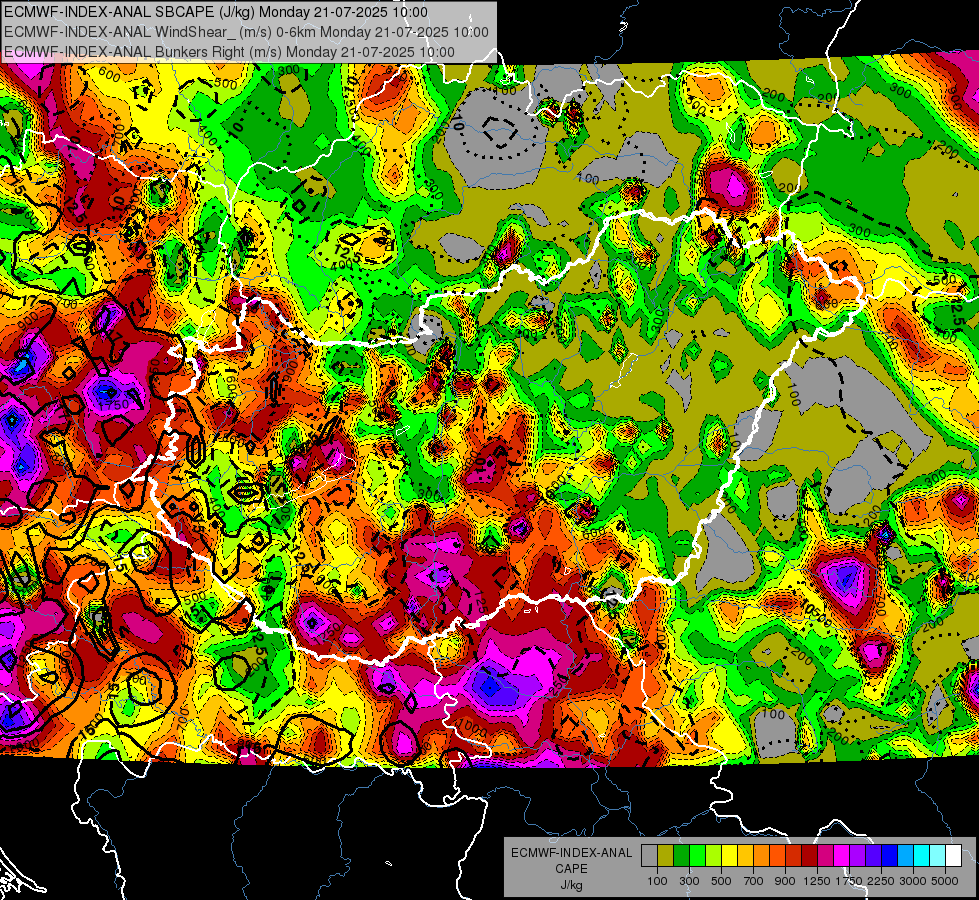Pick the dark red legend swatch
Image resolution: width=979 pixels, height=900 pixels.
(x=810, y=856)
